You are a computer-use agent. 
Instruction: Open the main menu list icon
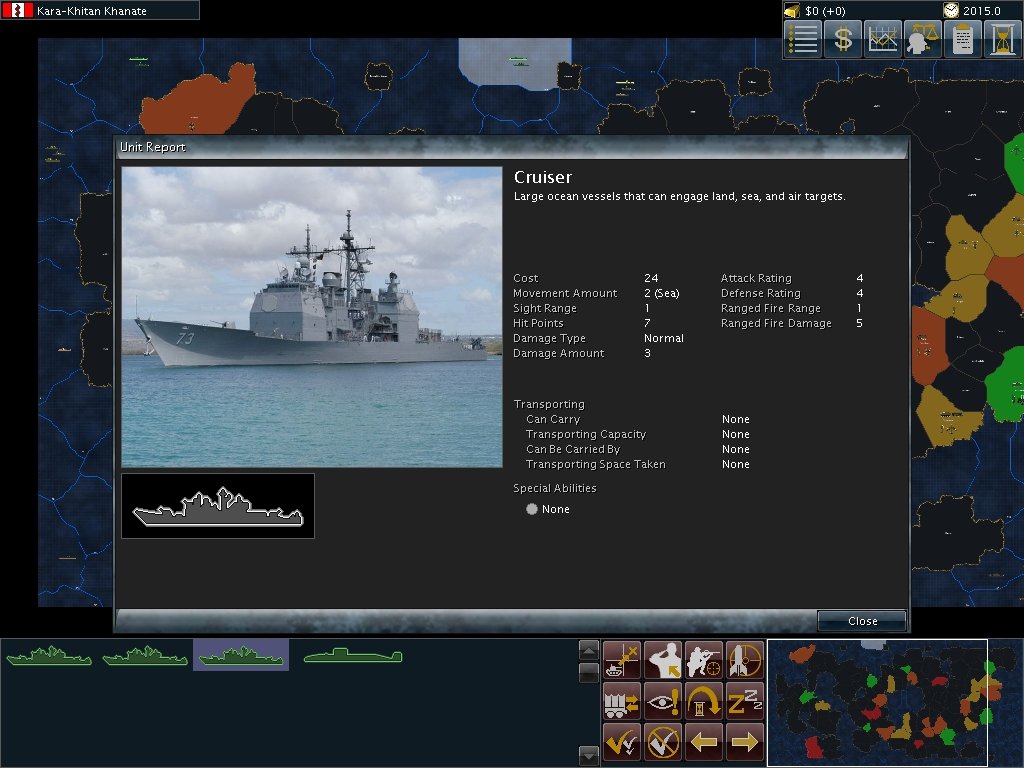click(x=802, y=40)
